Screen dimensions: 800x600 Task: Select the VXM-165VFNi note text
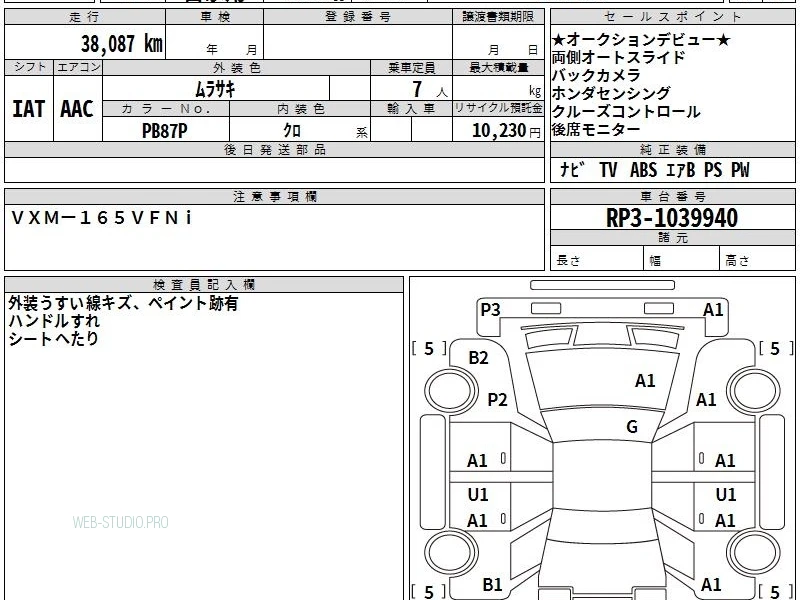tap(102, 218)
